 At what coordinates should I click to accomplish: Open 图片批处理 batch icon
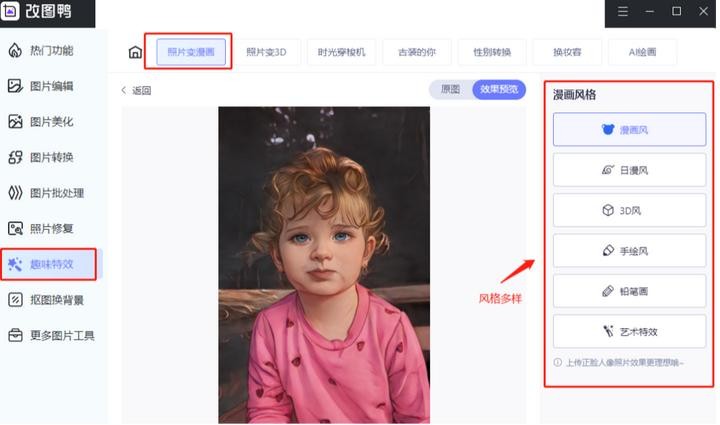click(x=15, y=193)
